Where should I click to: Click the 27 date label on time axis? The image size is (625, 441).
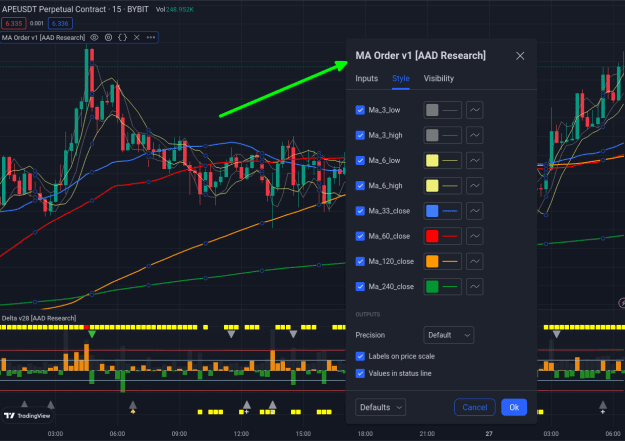(489, 434)
